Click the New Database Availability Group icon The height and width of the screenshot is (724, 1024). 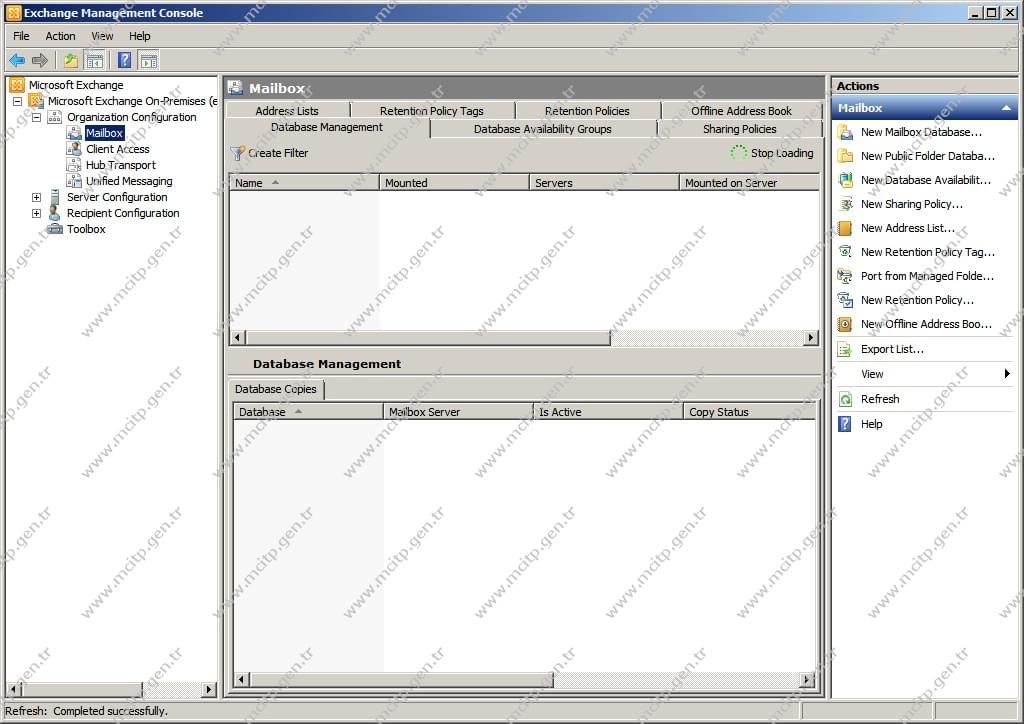click(845, 180)
